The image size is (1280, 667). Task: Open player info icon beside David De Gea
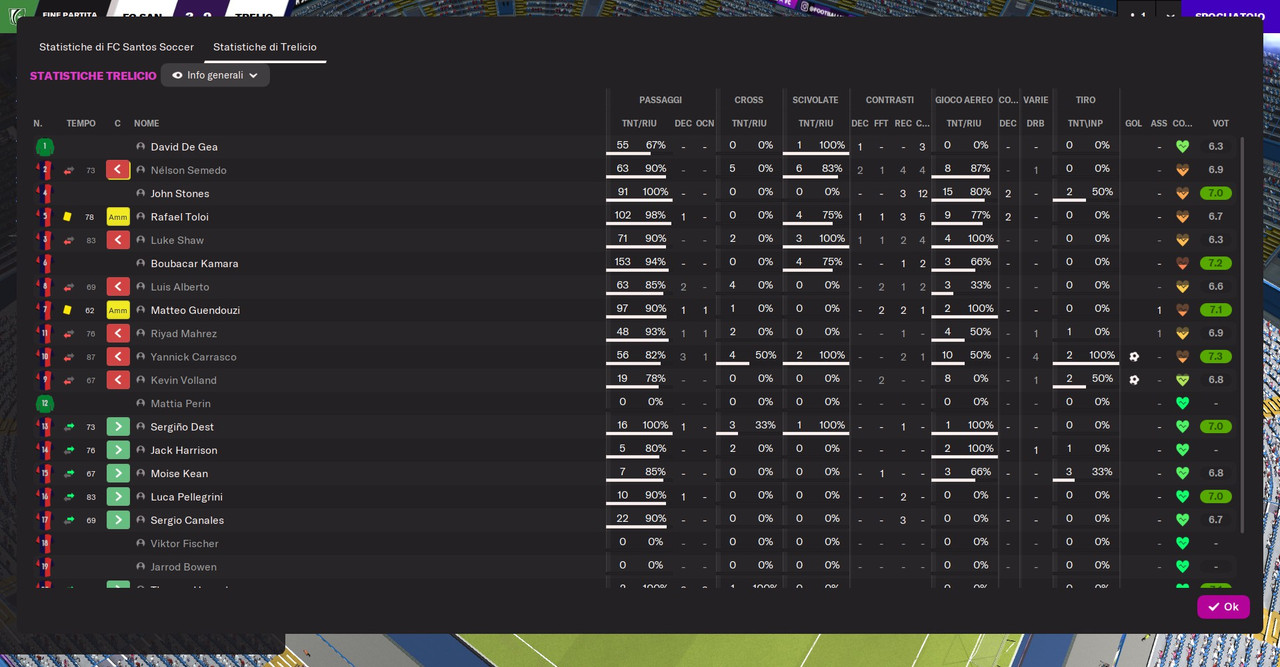point(141,146)
